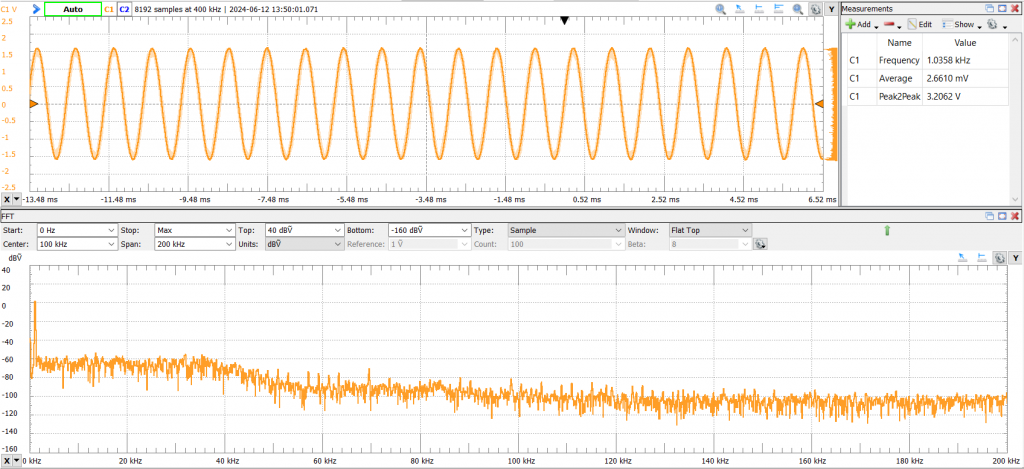
Task: Open the Measurements panel settings gear
Action: (x=992, y=25)
